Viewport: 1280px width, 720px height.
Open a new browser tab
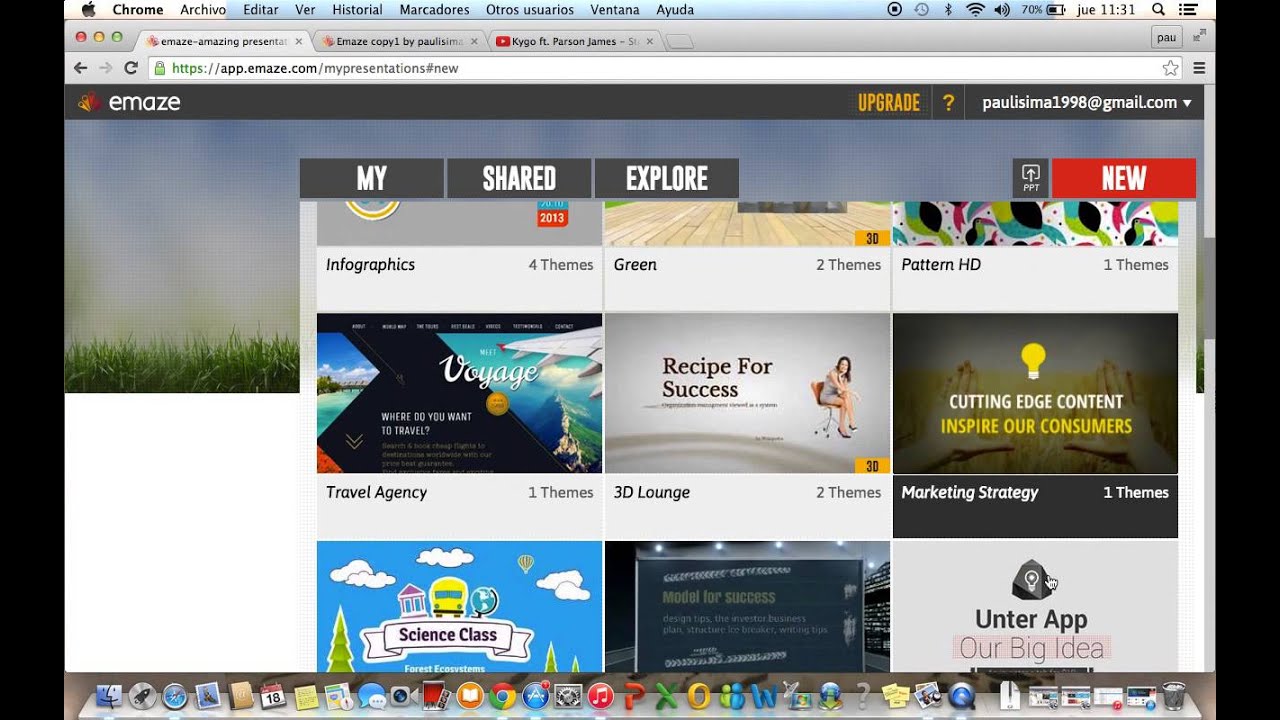680,41
